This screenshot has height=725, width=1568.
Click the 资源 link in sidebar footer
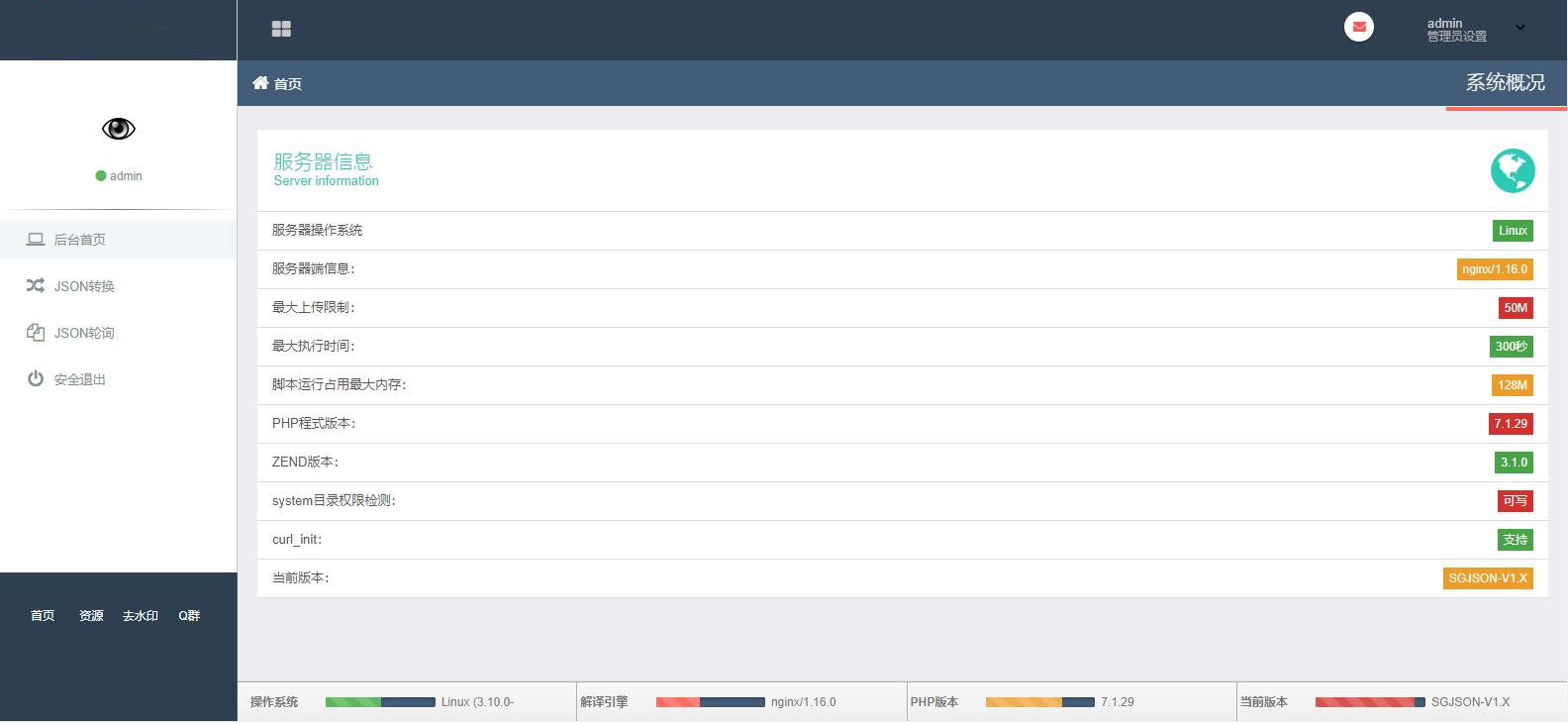[91, 616]
